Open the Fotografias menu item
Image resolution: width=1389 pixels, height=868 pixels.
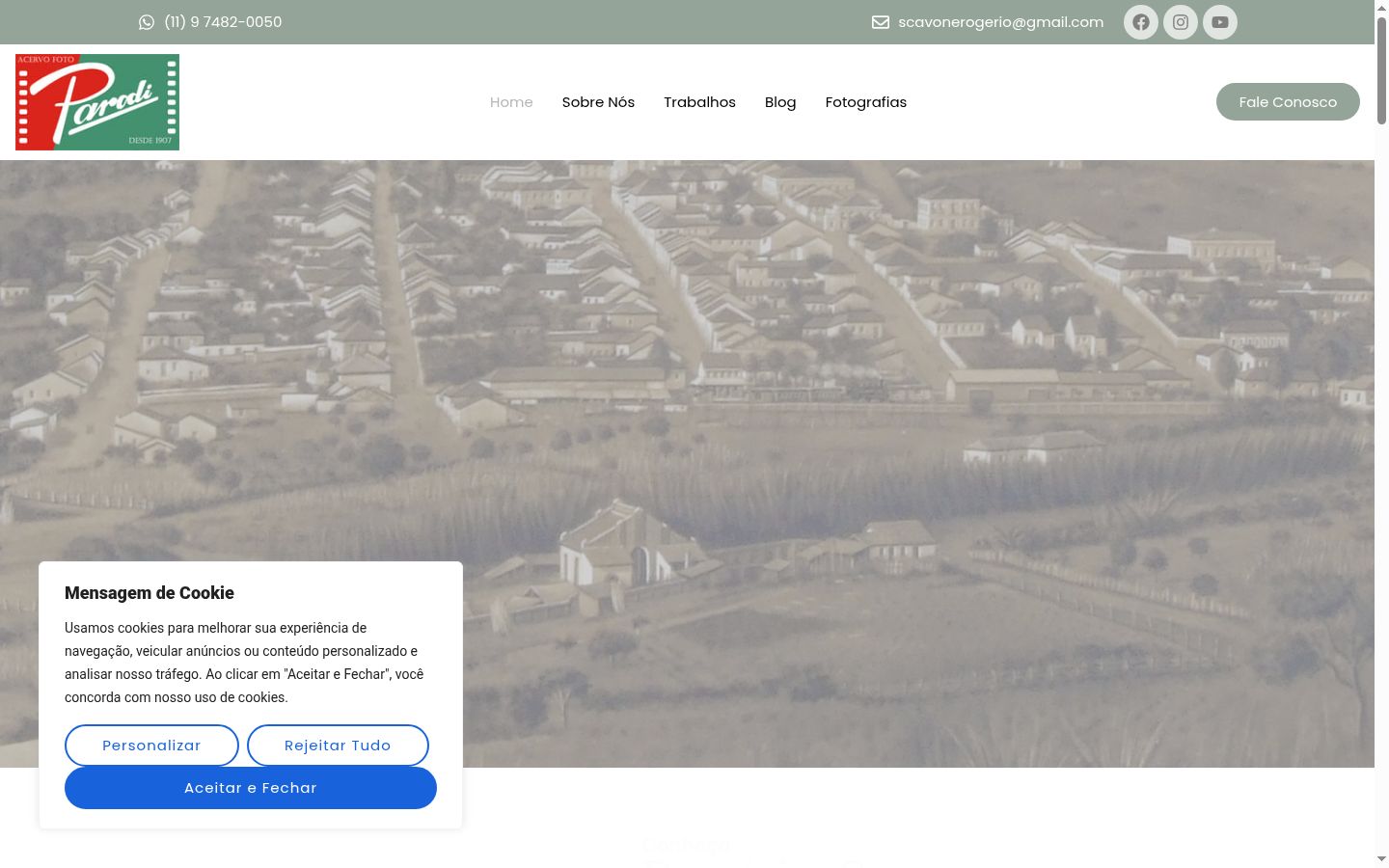pos(866,102)
